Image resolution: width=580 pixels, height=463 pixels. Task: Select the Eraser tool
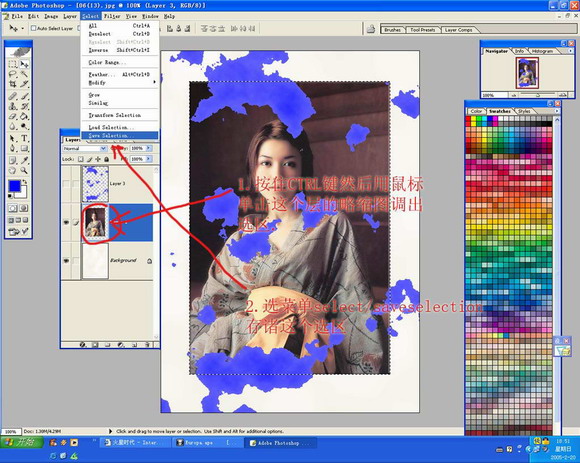click(12, 116)
